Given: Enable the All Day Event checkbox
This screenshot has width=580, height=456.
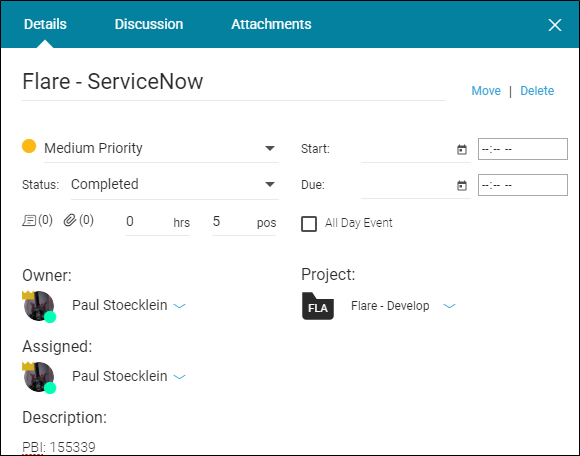Looking at the screenshot, I should (309, 224).
